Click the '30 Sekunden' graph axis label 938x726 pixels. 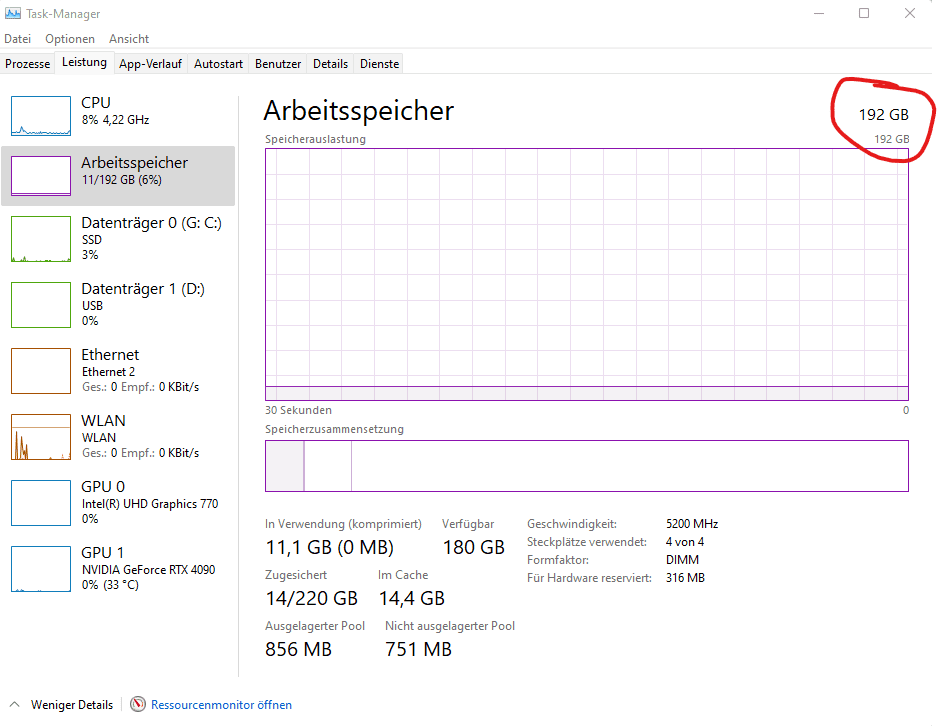pyautogui.click(x=298, y=410)
